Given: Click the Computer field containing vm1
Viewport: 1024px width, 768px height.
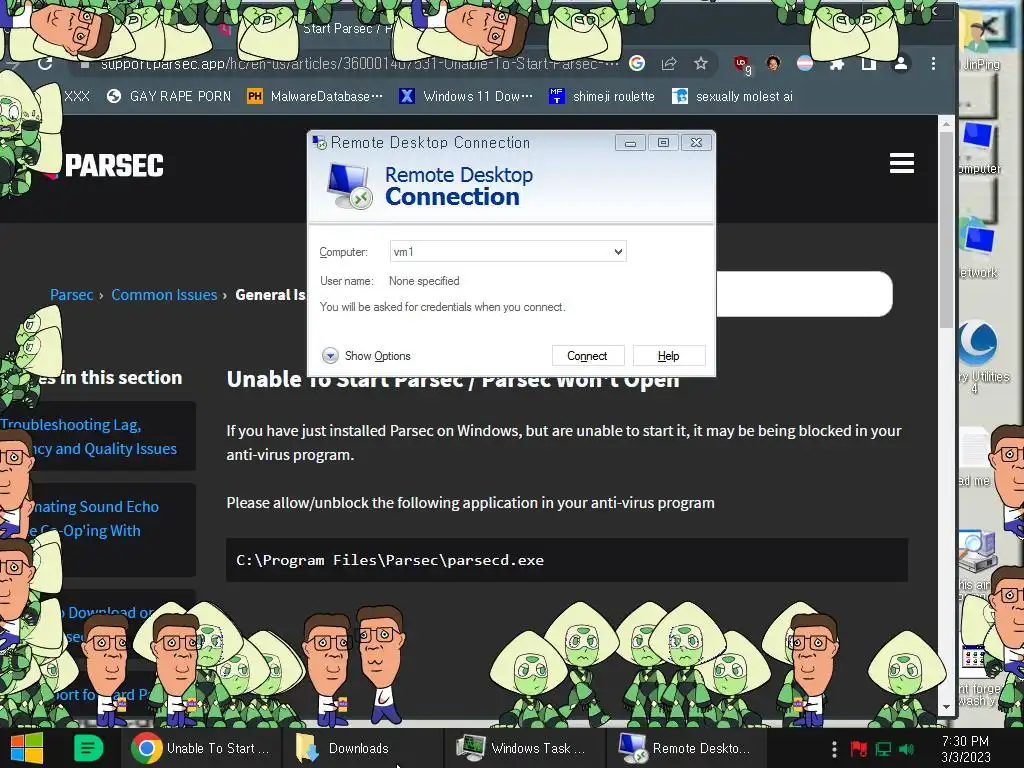Looking at the screenshot, I should (508, 251).
